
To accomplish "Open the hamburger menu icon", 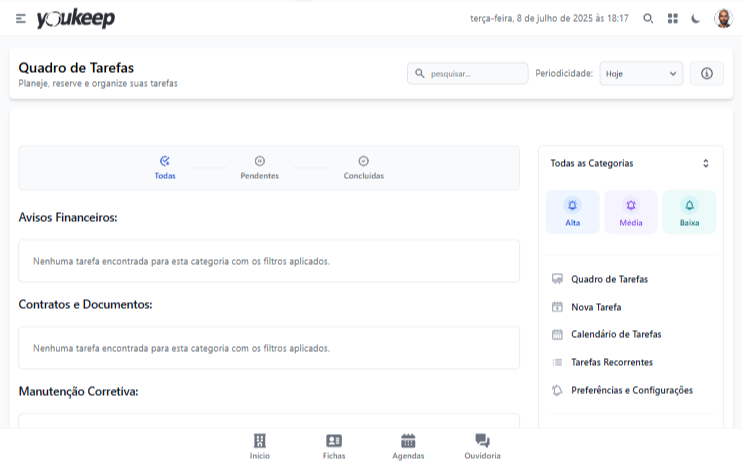I will pos(20,19).
